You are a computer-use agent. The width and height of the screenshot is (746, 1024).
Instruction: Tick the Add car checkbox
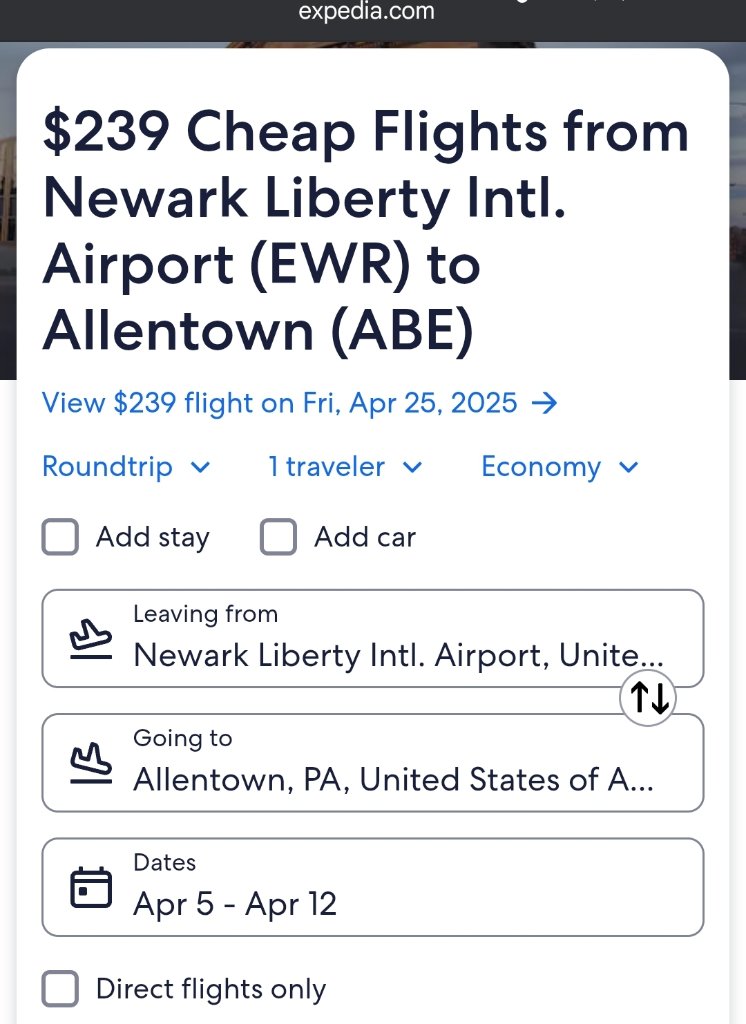click(278, 537)
